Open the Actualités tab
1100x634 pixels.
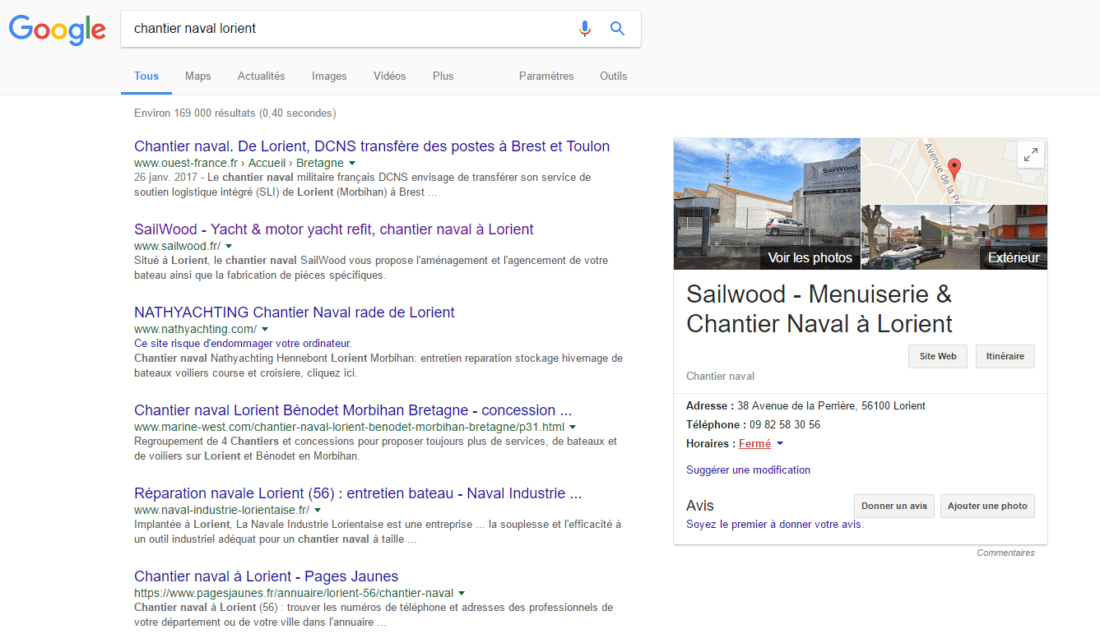coord(261,76)
